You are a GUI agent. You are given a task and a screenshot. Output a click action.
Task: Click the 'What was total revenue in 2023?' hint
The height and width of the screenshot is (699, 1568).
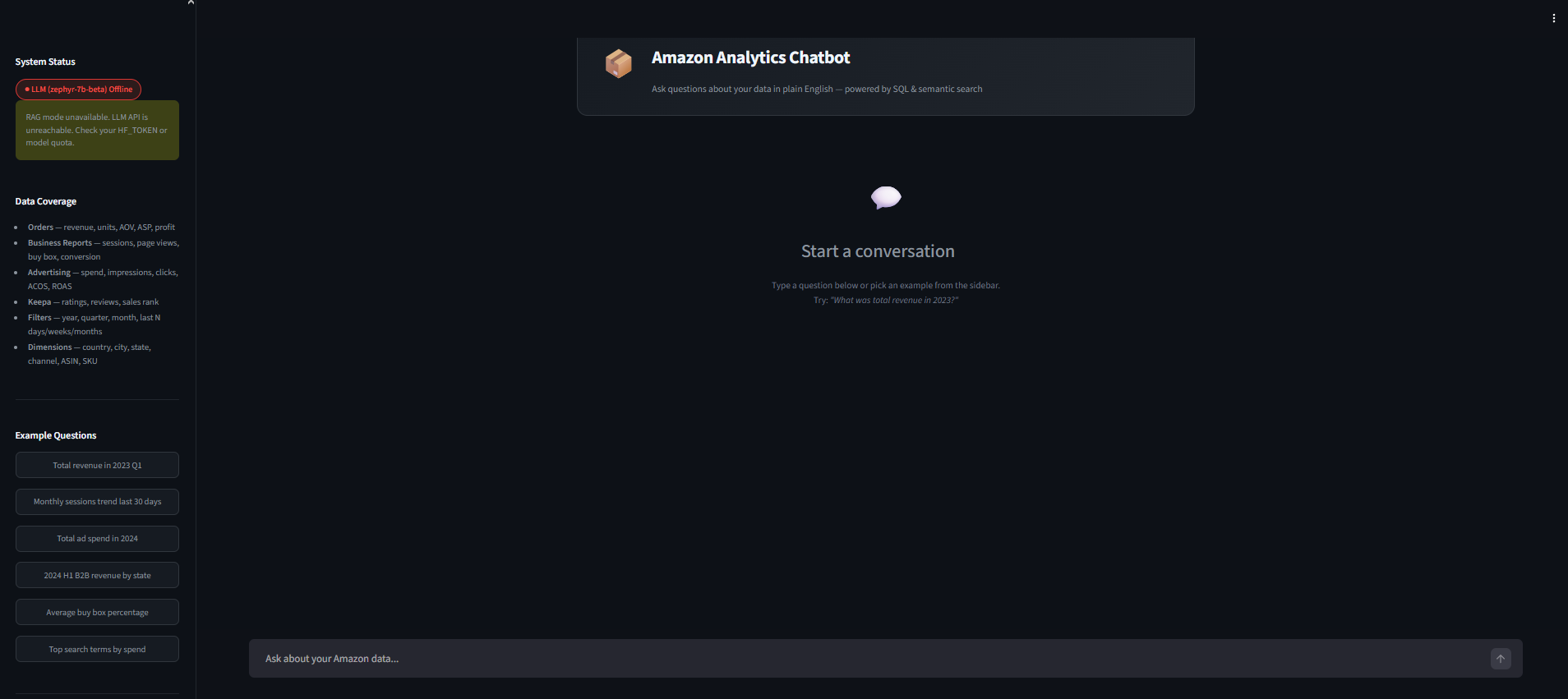click(894, 301)
